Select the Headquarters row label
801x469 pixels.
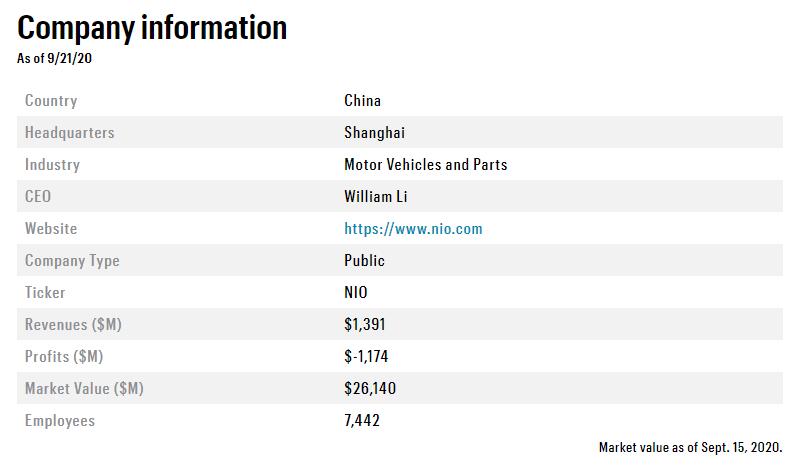70,133
